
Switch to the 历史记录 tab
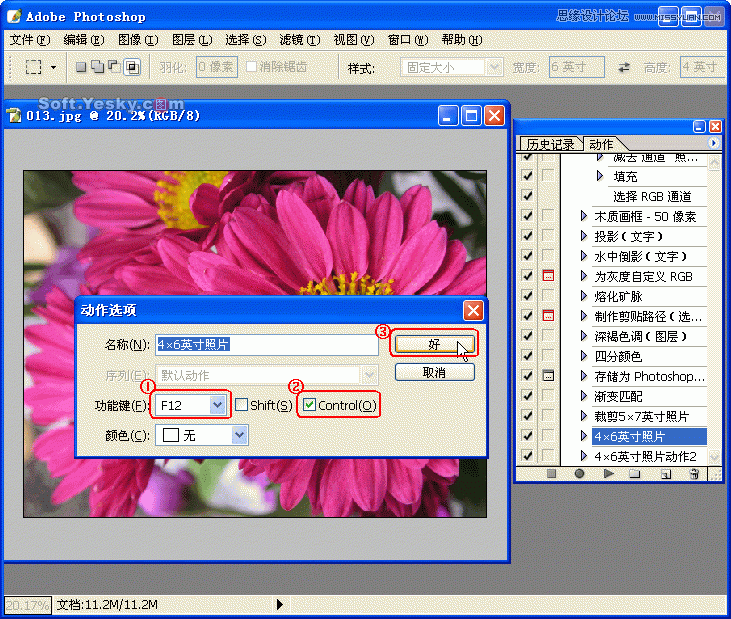(x=550, y=144)
